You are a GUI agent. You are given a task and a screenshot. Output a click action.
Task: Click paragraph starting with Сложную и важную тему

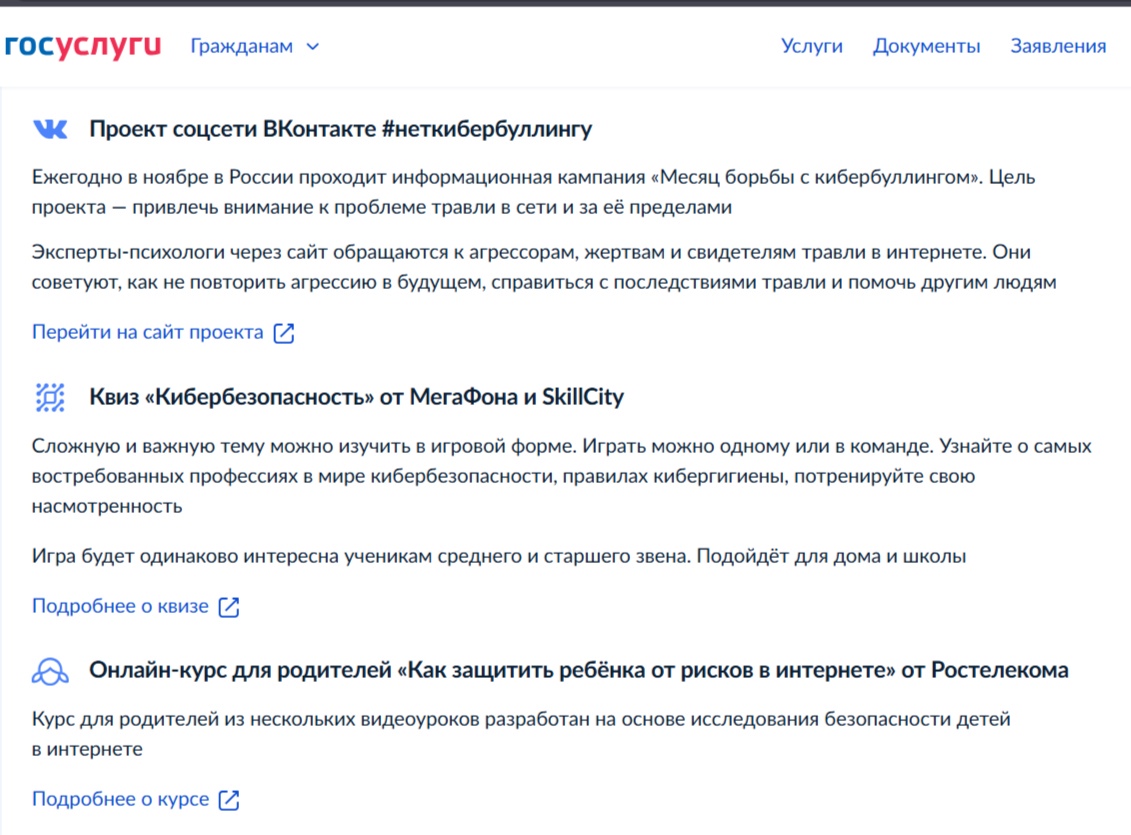[x=561, y=476]
